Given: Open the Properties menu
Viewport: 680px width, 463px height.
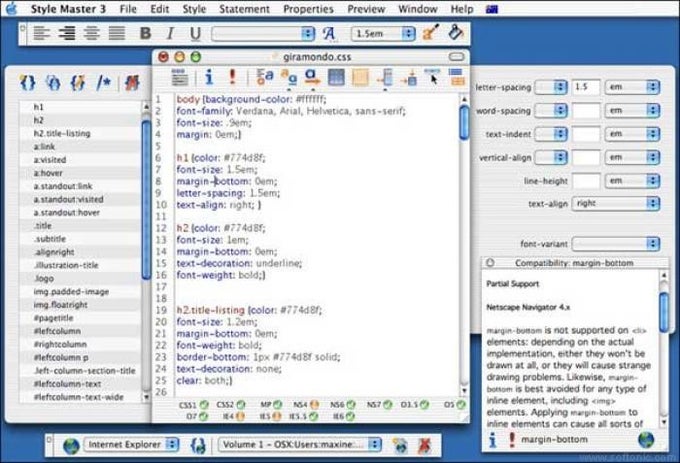Looking at the screenshot, I should click(308, 9).
